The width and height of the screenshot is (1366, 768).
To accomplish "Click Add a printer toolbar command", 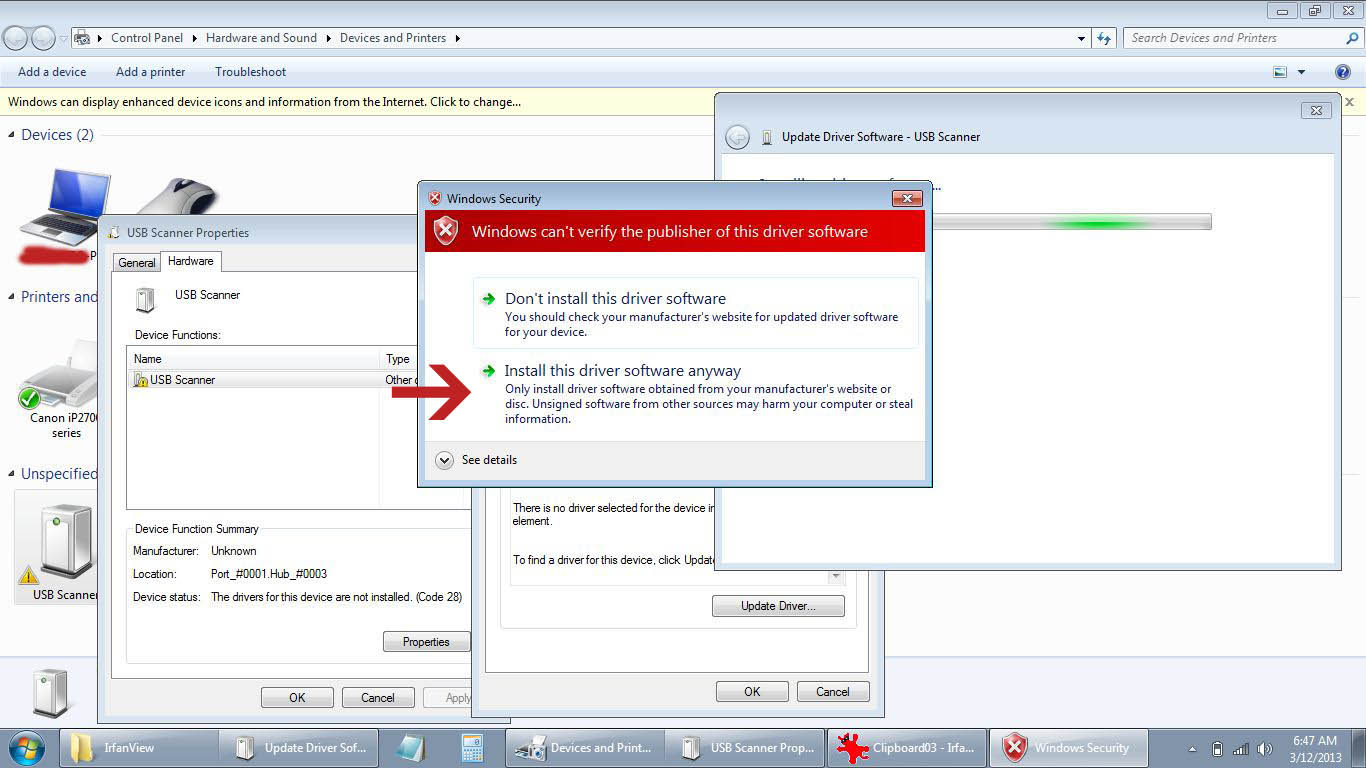I will point(150,72).
